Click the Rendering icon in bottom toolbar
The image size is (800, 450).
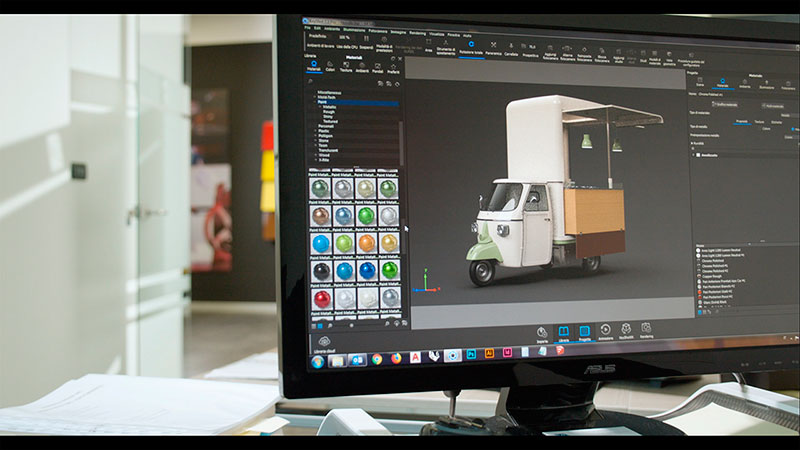click(x=647, y=331)
